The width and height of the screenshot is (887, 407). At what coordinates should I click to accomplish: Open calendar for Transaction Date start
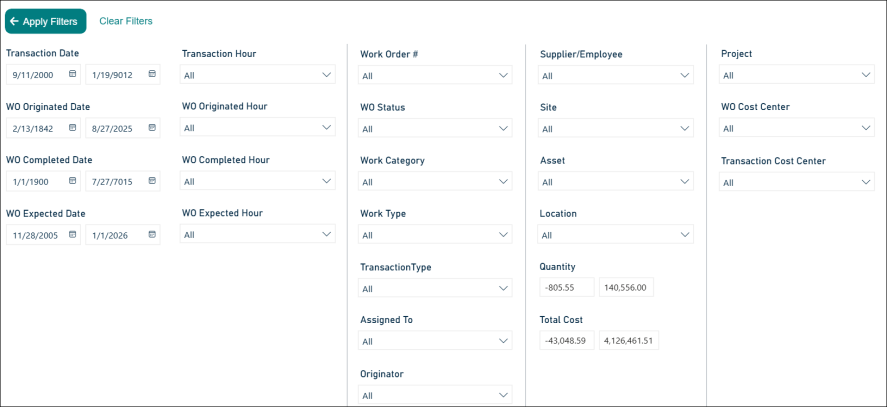[x=72, y=74]
